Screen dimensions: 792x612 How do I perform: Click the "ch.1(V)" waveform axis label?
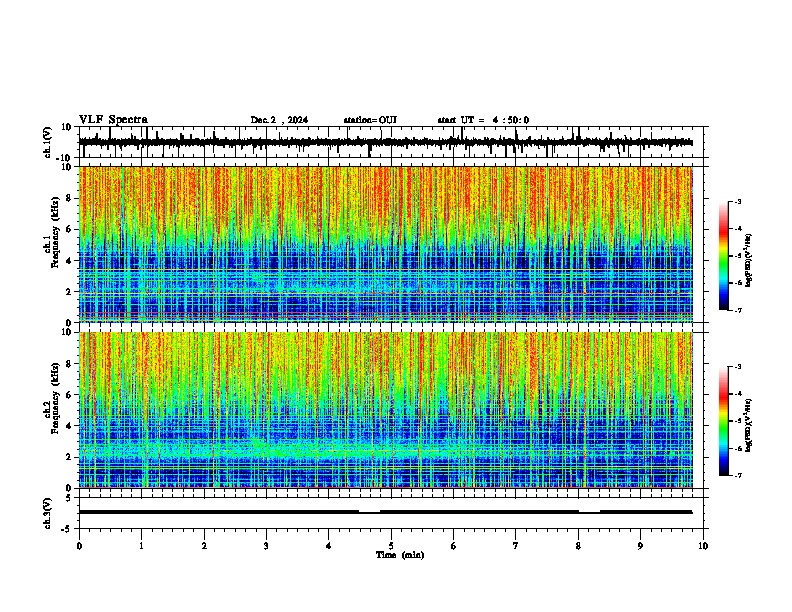pyautogui.click(x=47, y=142)
